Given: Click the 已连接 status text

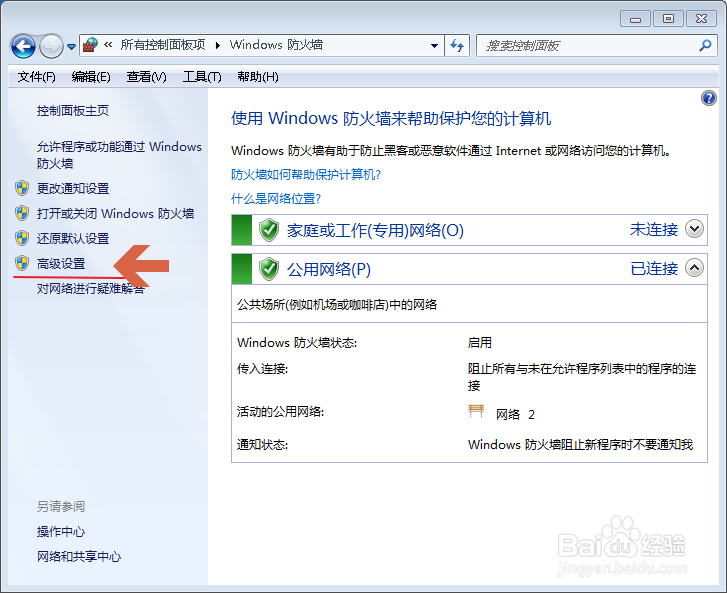Looking at the screenshot, I should click(654, 268).
